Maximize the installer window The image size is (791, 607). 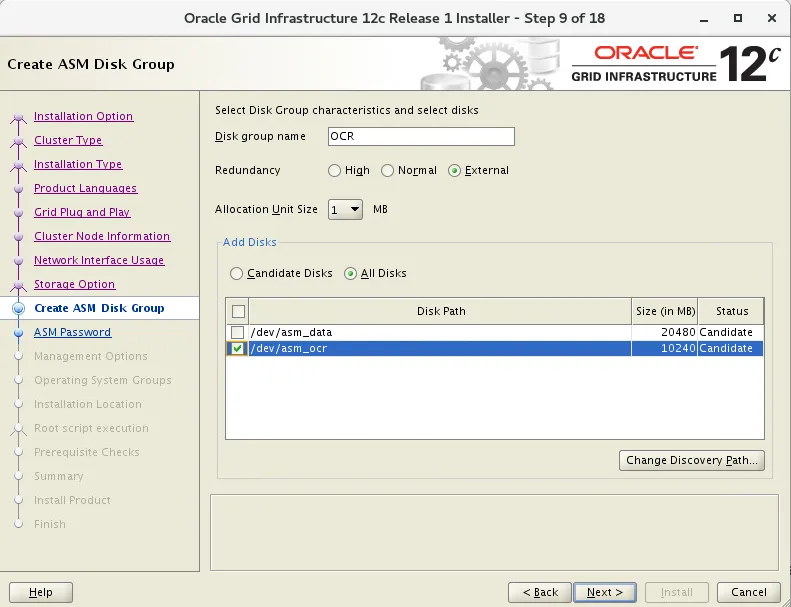point(738,18)
